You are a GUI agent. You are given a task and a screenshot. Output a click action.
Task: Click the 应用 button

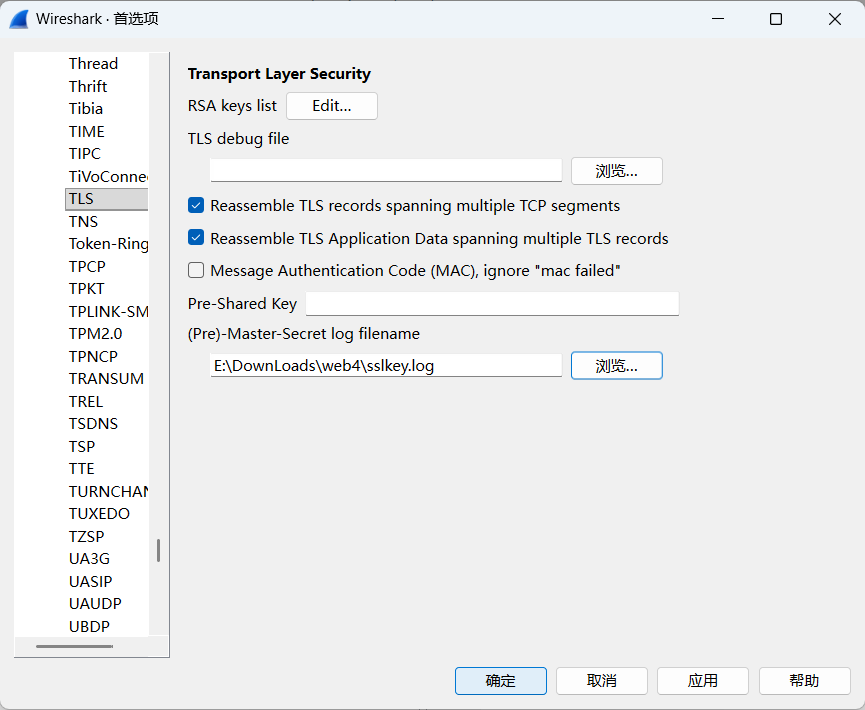[x=703, y=681]
